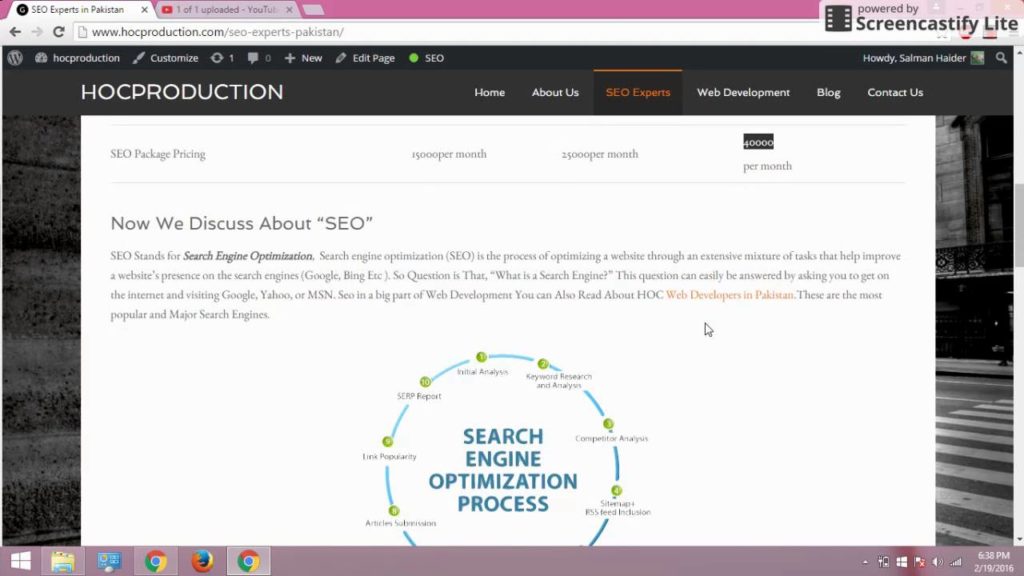
Task: Open Firefox from taskbar
Action: pyautogui.click(x=202, y=561)
